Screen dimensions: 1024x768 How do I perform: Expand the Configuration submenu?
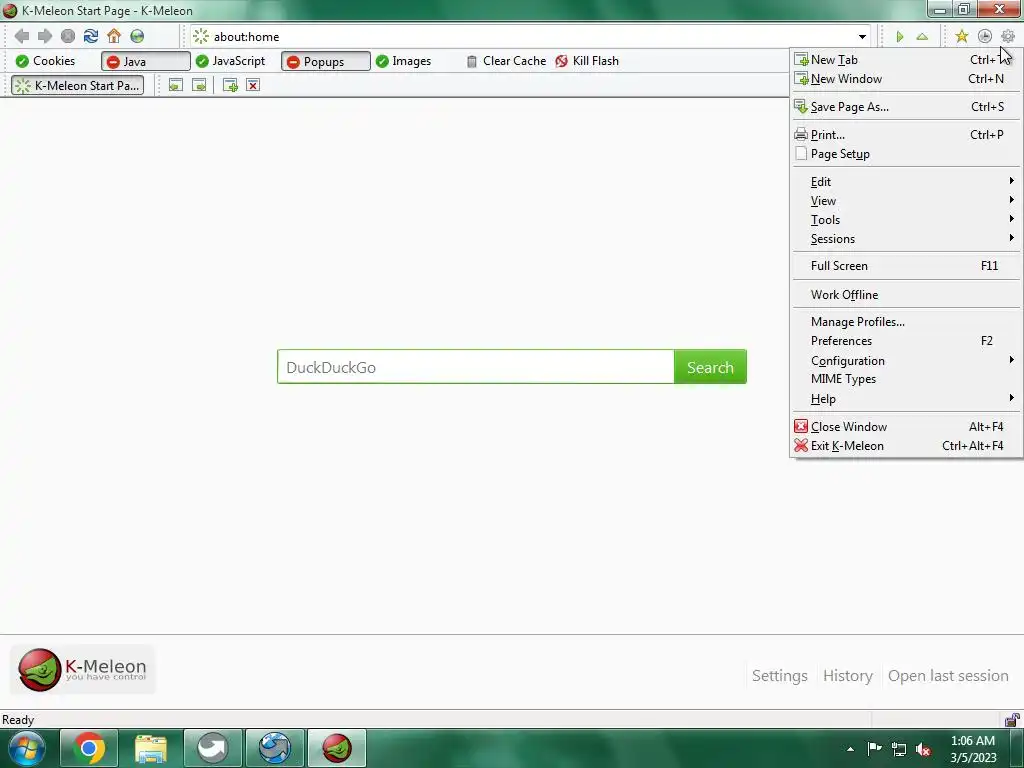(x=906, y=360)
